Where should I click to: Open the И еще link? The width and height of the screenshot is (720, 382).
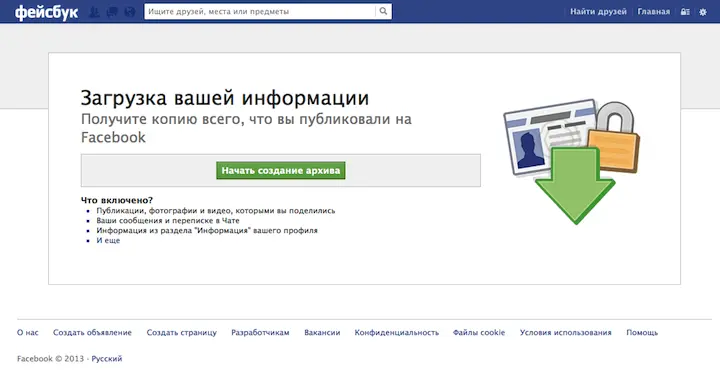108,240
